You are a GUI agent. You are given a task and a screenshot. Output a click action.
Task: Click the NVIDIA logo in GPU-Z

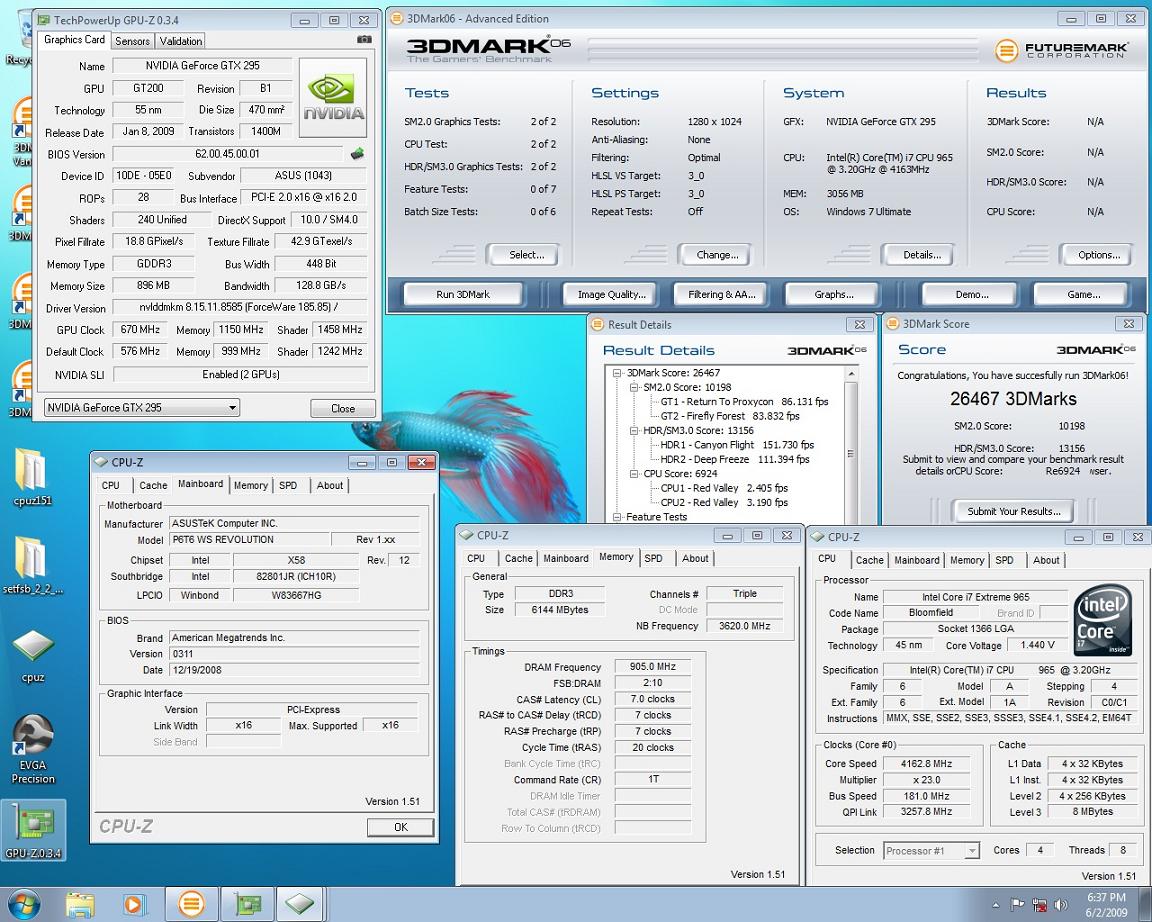[333, 98]
